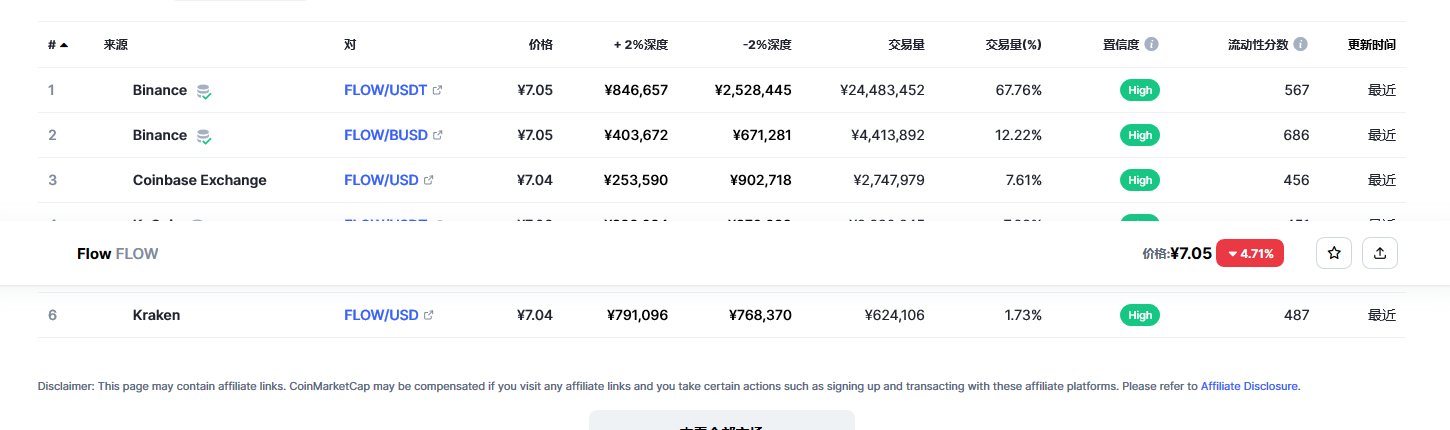Add Flow to watchlist with star icon
1450x430 pixels.
point(1334,253)
